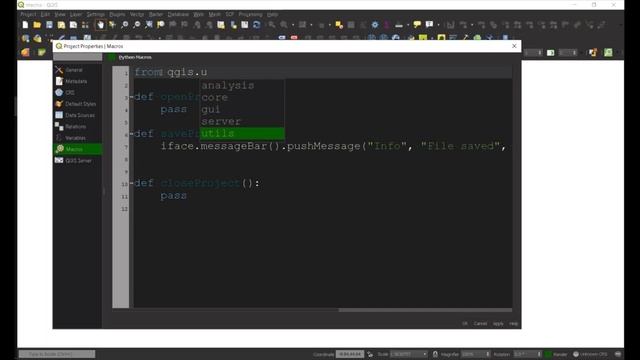Collapse the fold marker on line 10

coord(131,184)
